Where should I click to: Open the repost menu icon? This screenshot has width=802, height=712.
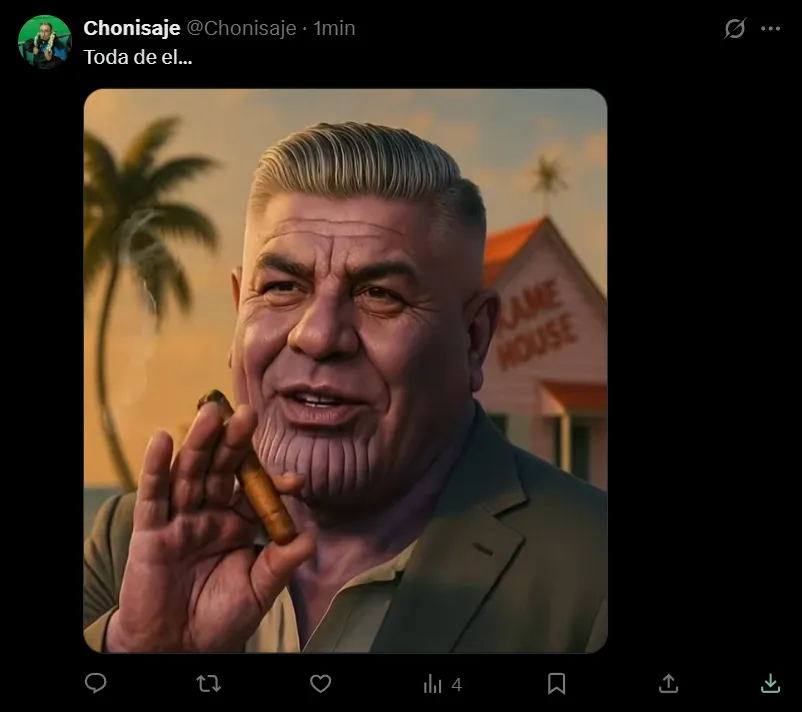(208, 684)
